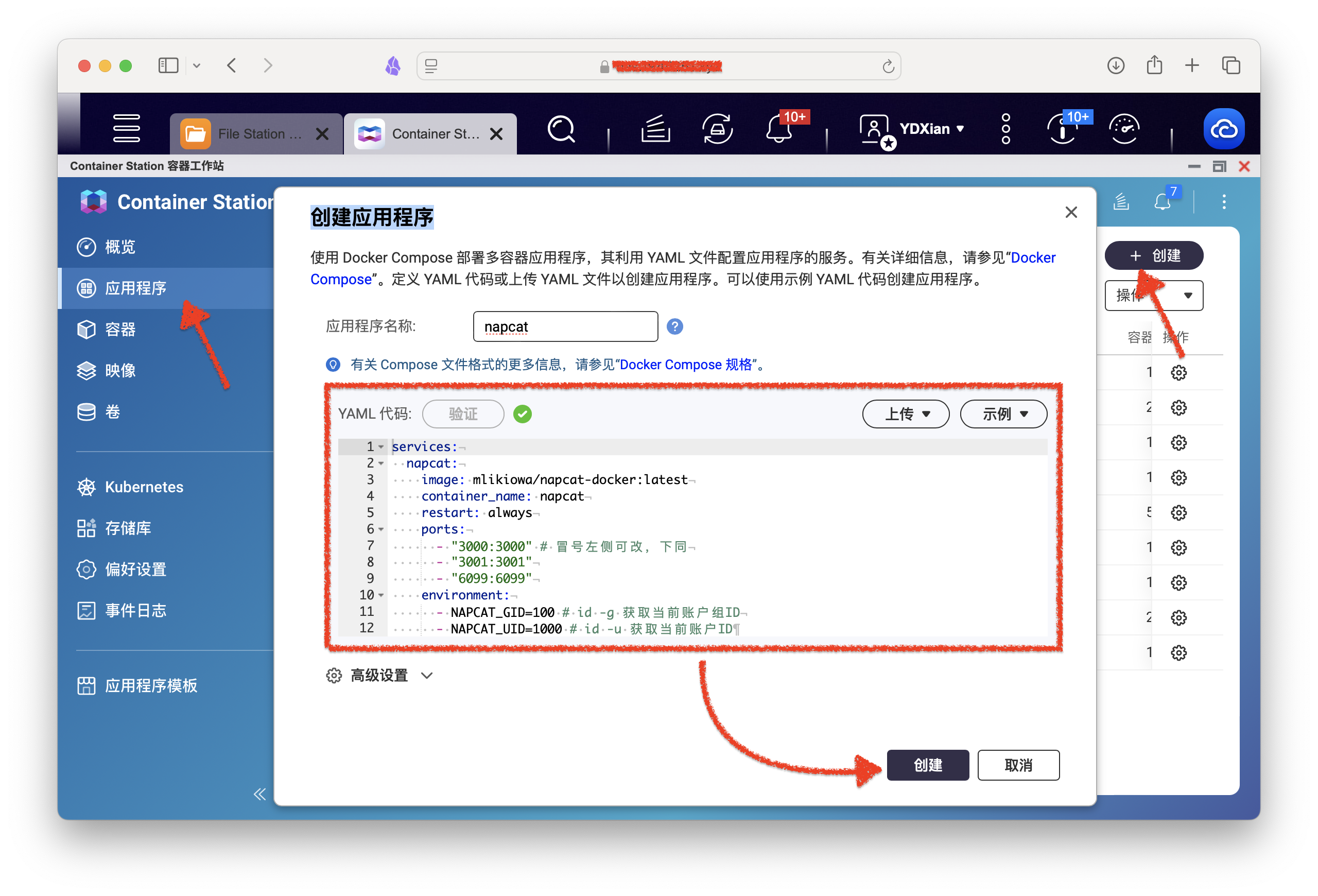Open the Docker Compose link in description

point(683,268)
